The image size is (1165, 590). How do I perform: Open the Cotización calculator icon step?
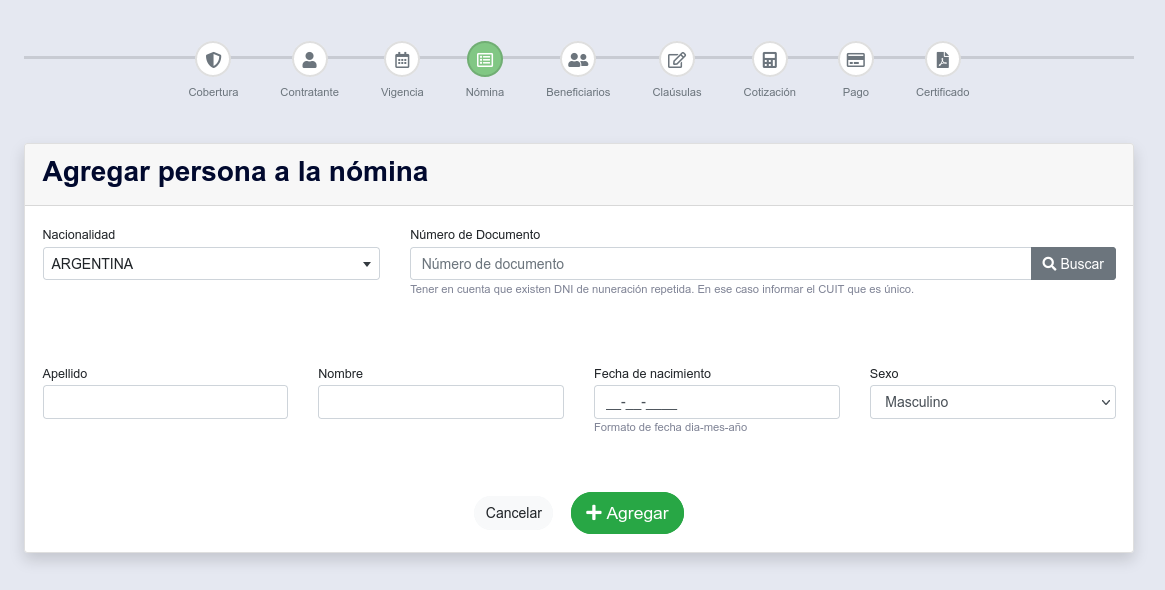tap(769, 60)
